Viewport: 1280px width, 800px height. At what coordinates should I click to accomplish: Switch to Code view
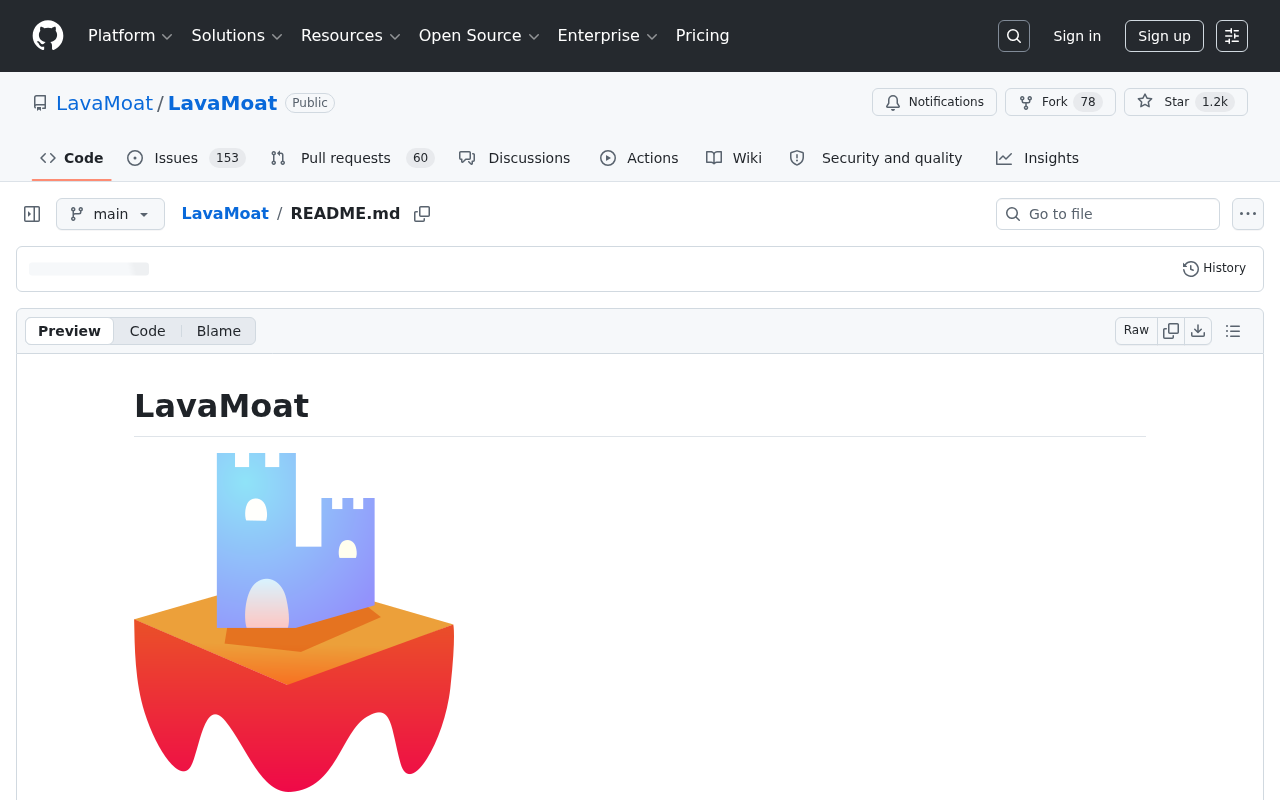pyautogui.click(x=147, y=331)
